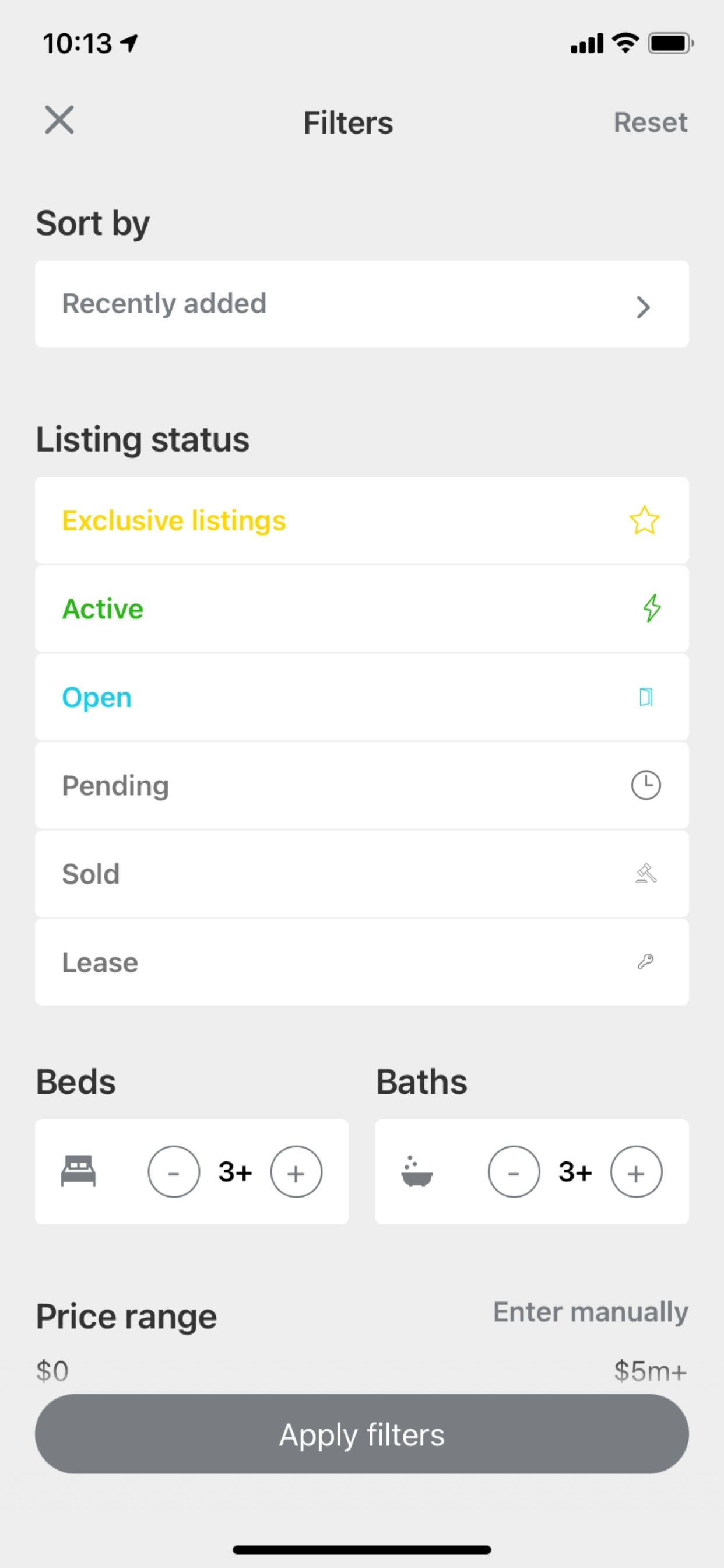Open the Recently added sort dropdown
The image size is (724, 1568).
[x=362, y=304]
